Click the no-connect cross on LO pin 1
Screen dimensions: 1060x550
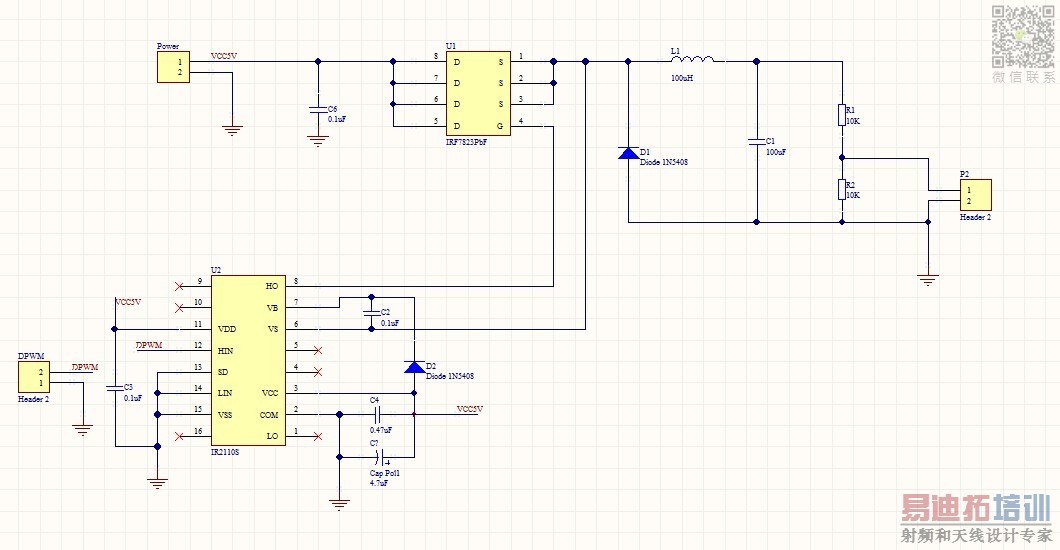pos(318,436)
